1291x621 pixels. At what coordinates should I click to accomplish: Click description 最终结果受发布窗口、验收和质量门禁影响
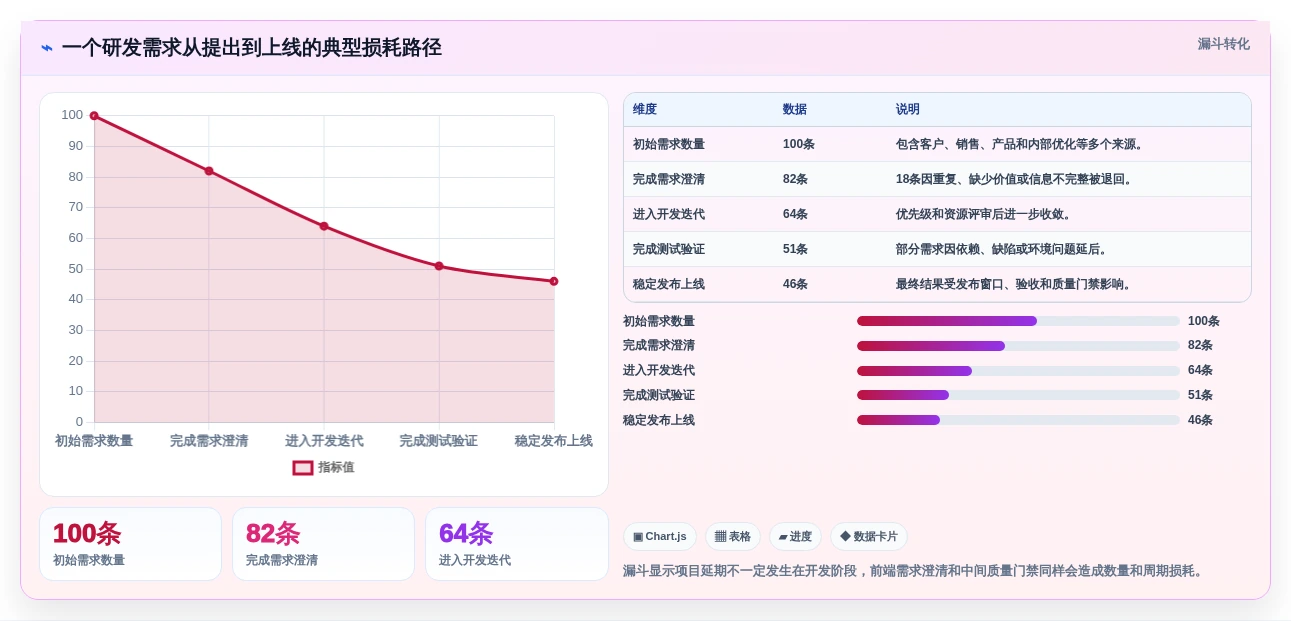pos(1015,284)
